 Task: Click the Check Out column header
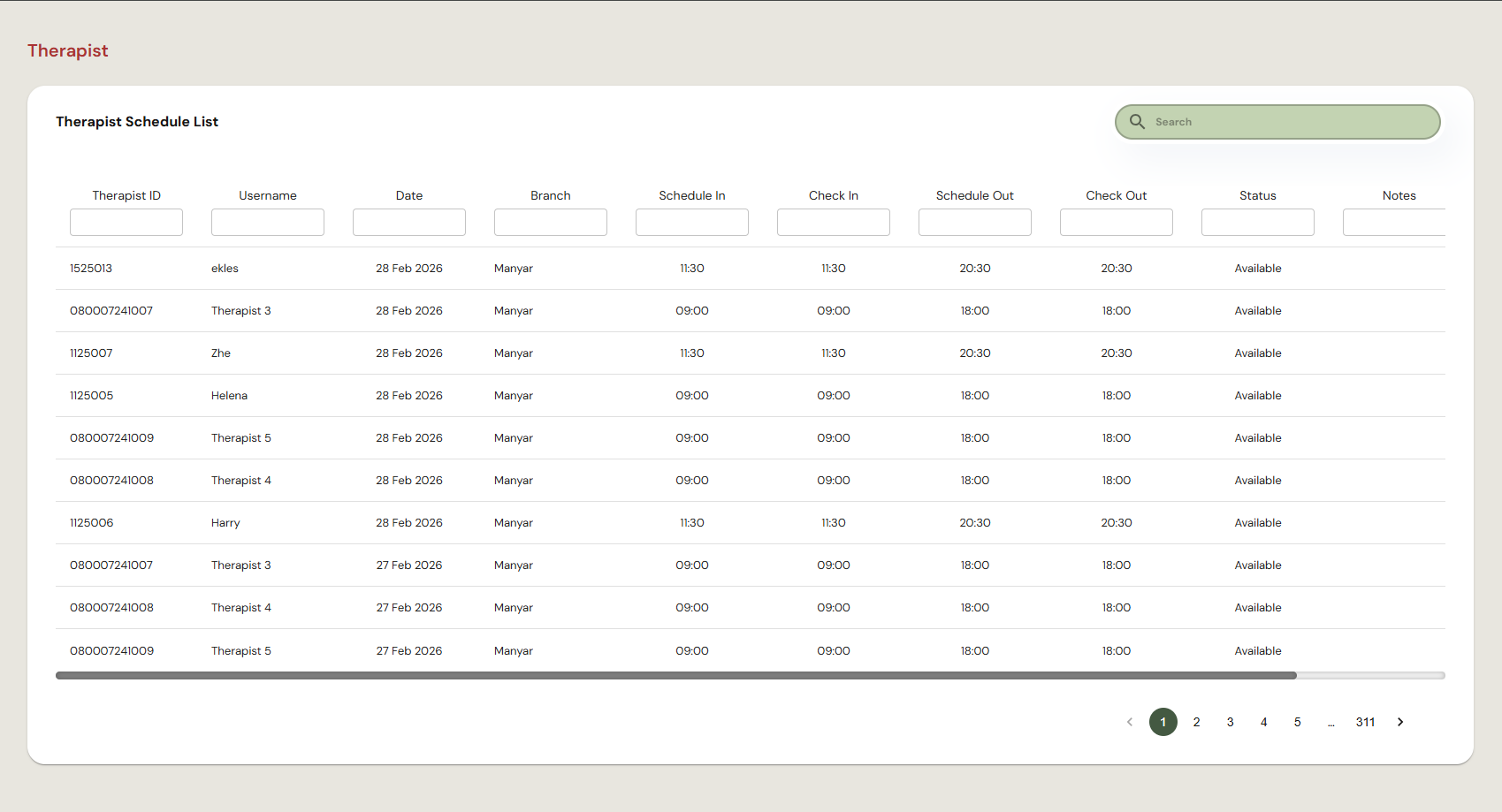tap(1117, 195)
